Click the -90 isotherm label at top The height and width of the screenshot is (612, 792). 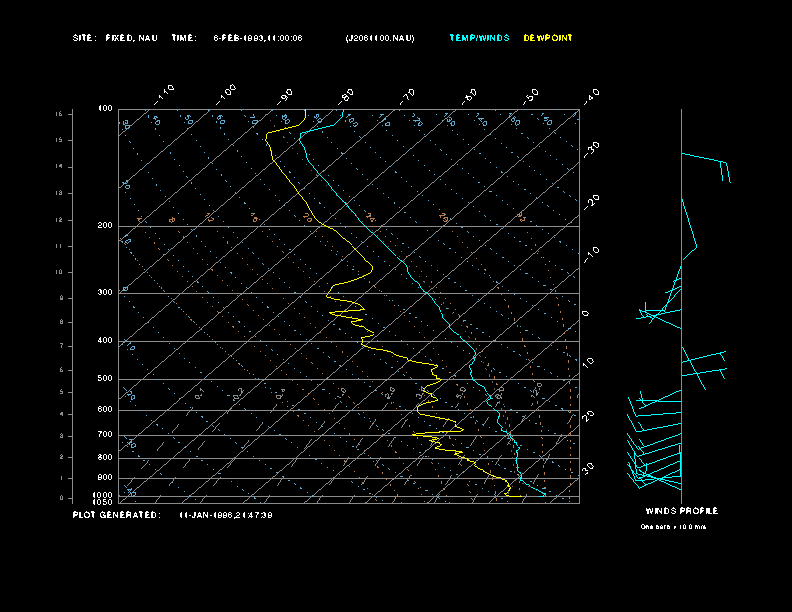(x=284, y=97)
